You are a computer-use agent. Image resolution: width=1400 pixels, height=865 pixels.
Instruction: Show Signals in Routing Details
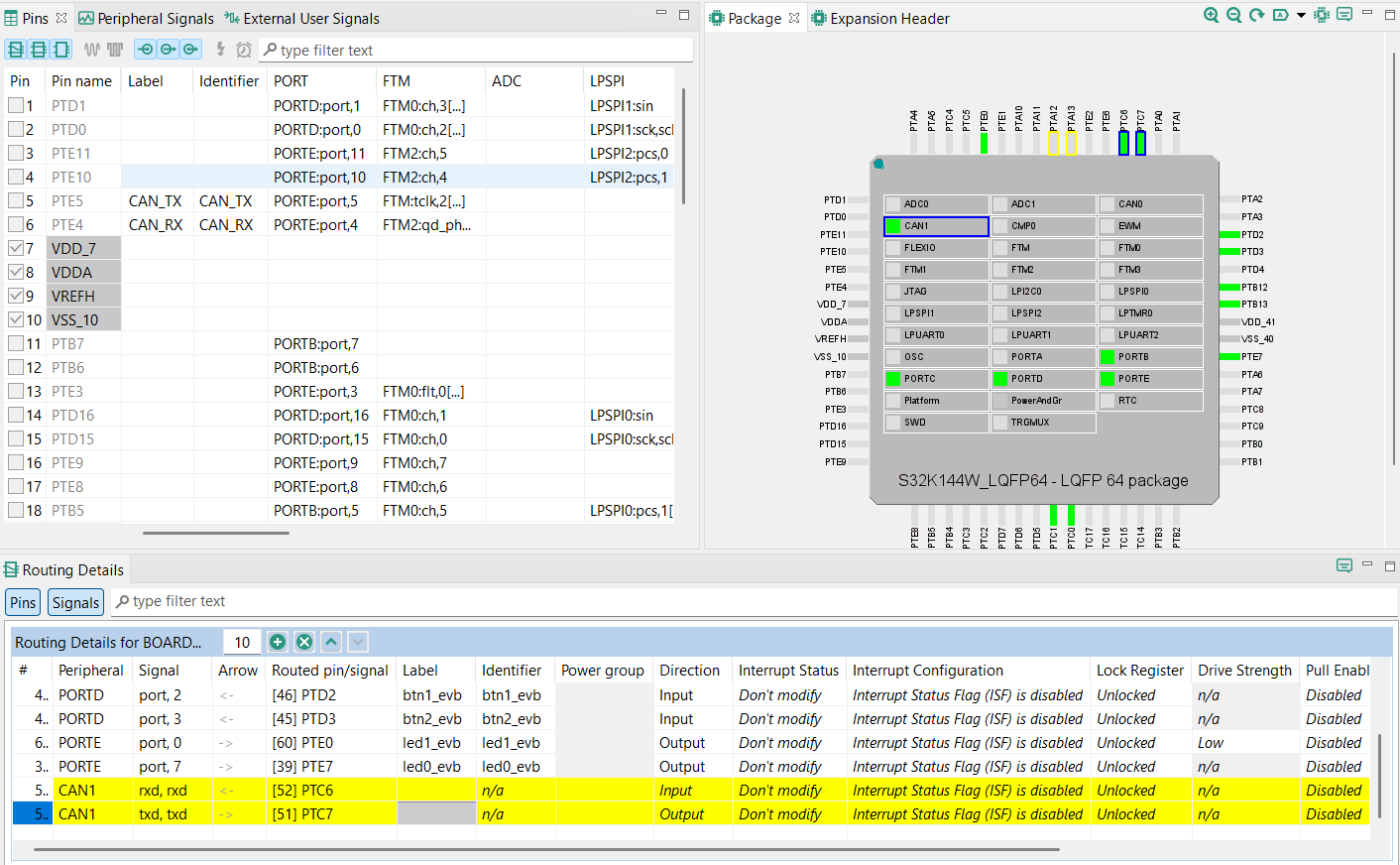coord(75,602)
